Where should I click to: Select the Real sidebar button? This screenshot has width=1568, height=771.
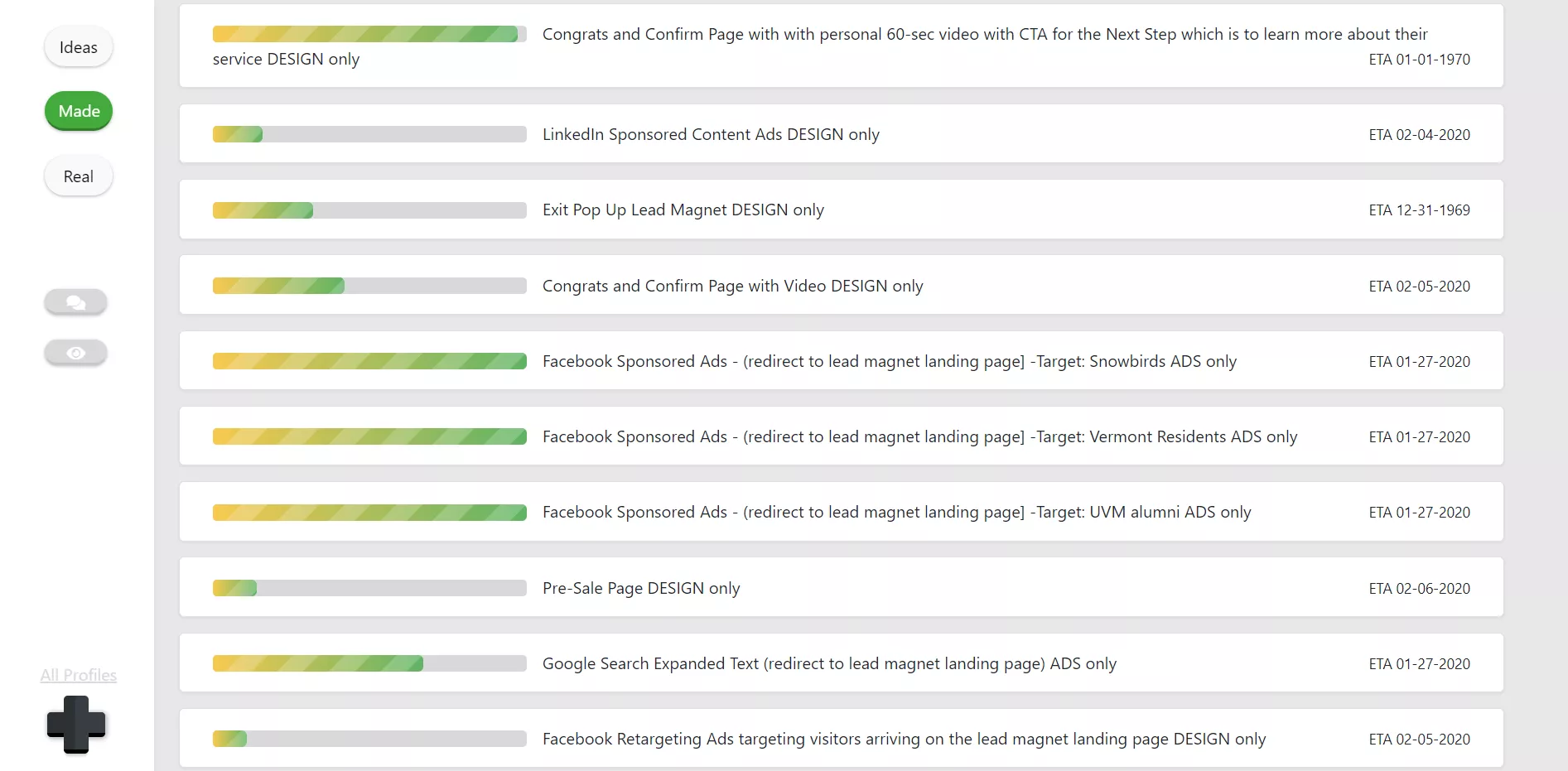78,176
